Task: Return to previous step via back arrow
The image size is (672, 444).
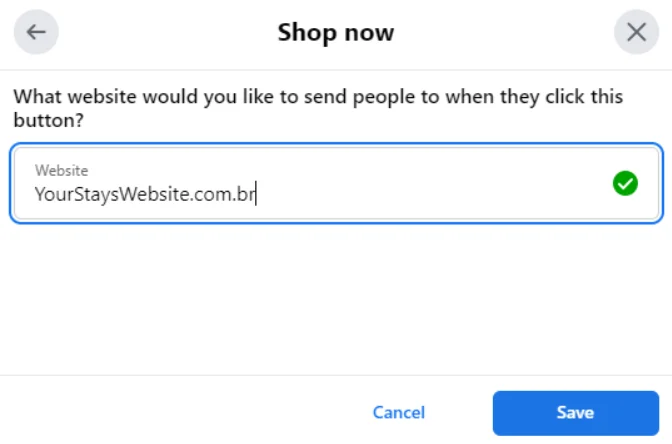Action: (x=36, y=32)
